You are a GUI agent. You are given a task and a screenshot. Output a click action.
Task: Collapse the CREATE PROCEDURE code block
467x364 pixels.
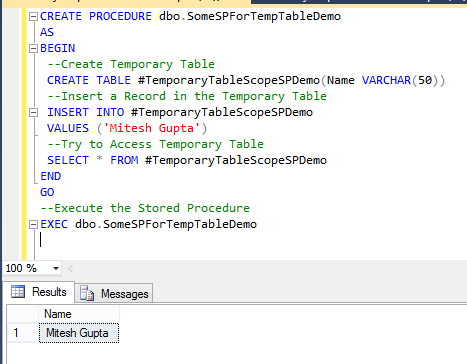33,16
